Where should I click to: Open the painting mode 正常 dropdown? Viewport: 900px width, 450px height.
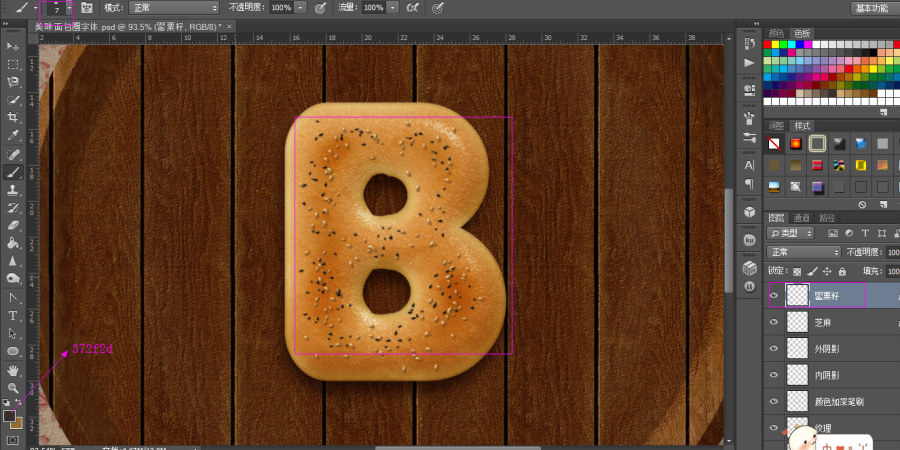click(174, 7)
